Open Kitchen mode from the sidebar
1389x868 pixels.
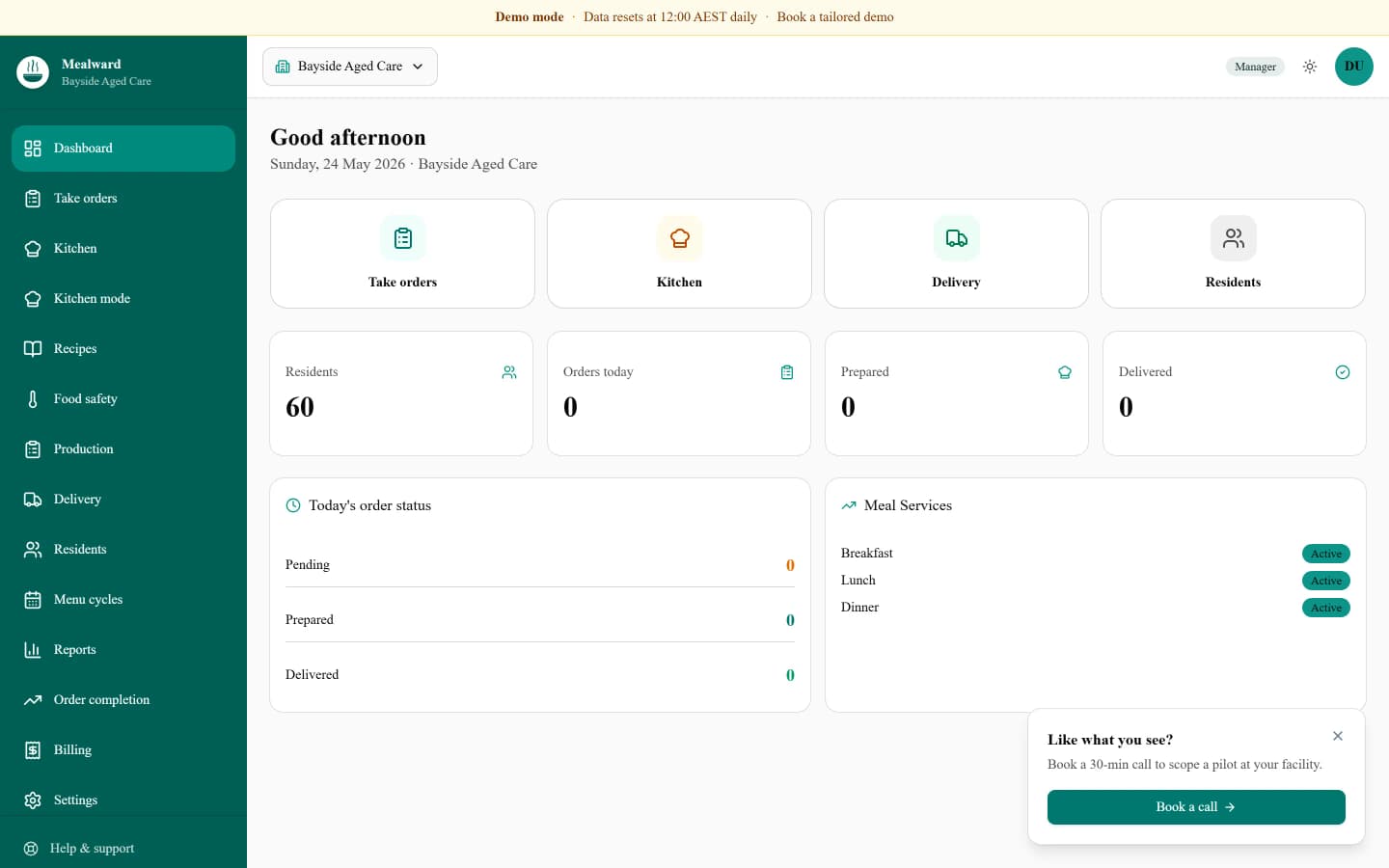[x=123, y=299]
